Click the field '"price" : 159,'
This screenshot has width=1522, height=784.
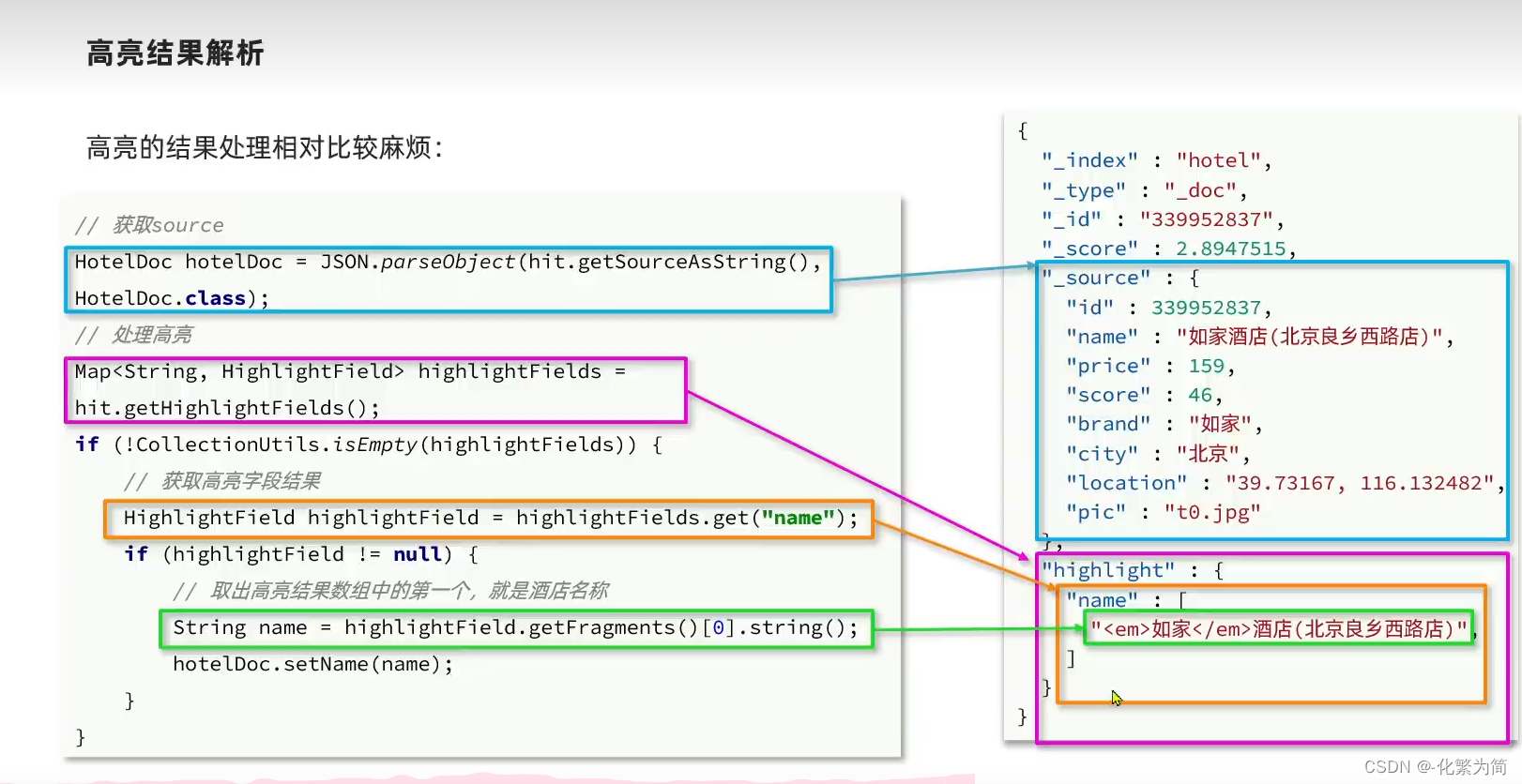pyautogui.click(x=1150, y=366)
